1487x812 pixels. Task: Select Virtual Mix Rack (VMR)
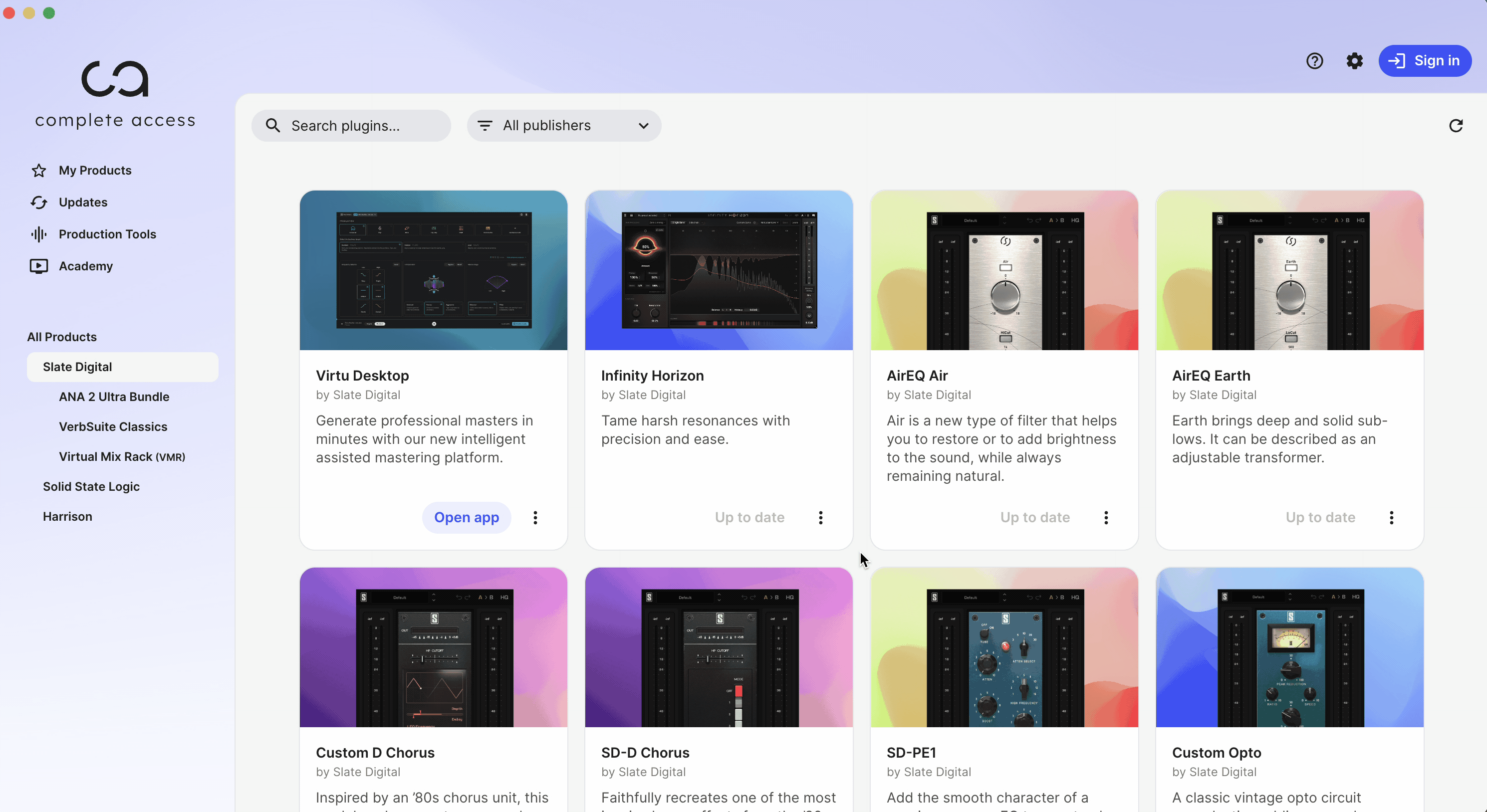tap(122, 456)
